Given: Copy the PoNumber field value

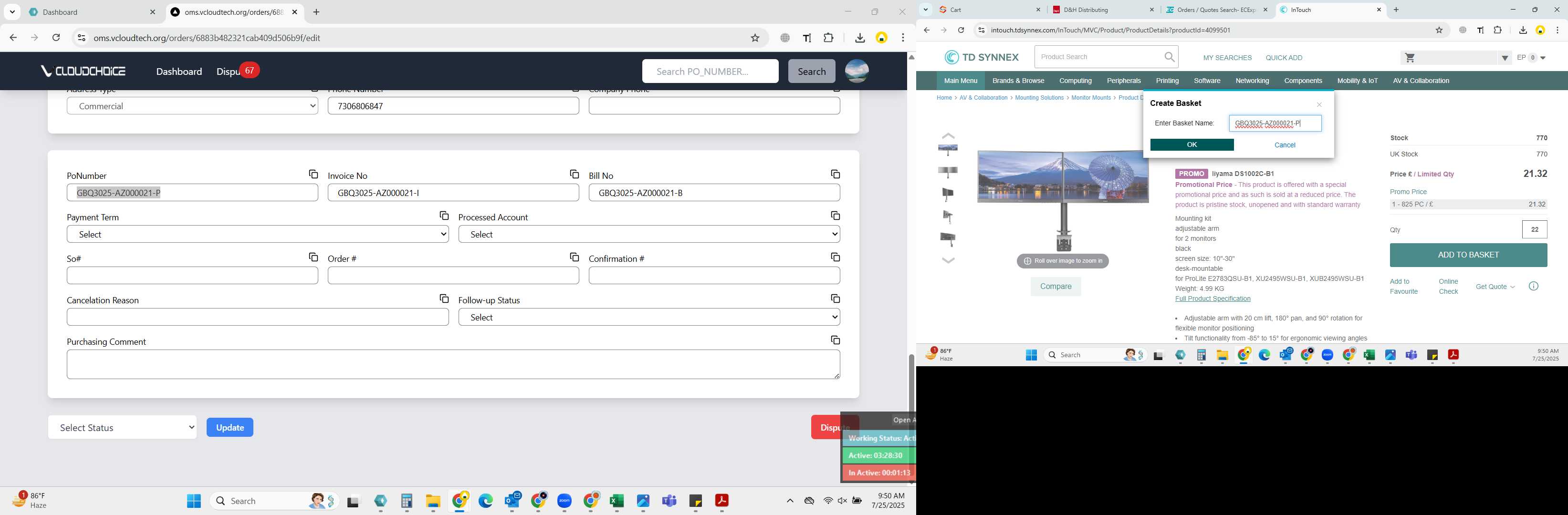Looking at the screenshot, I should pyautogui.click(x=313, y=175).
